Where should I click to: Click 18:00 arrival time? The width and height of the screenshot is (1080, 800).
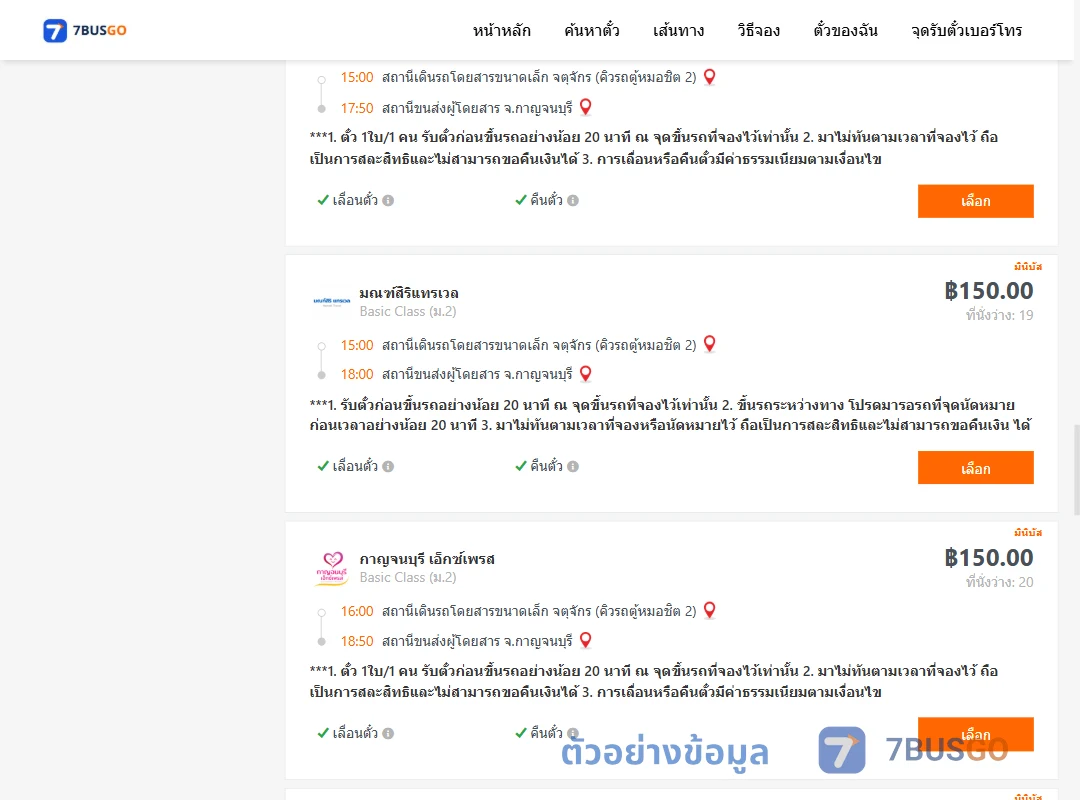coord(357,374)
